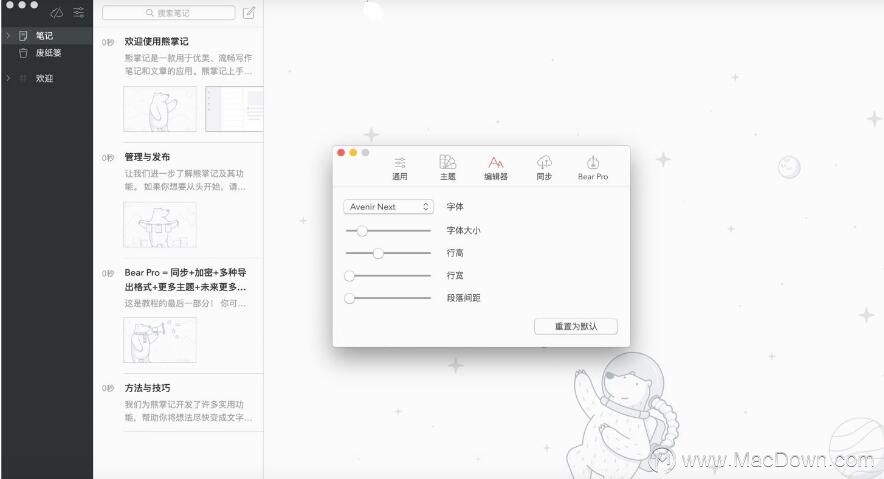The height and width of the screenshot is (479, 884).
Task: Click the app screenshot thumbnail in 欢迎使用熊掌记
Action: coord(235,109)
